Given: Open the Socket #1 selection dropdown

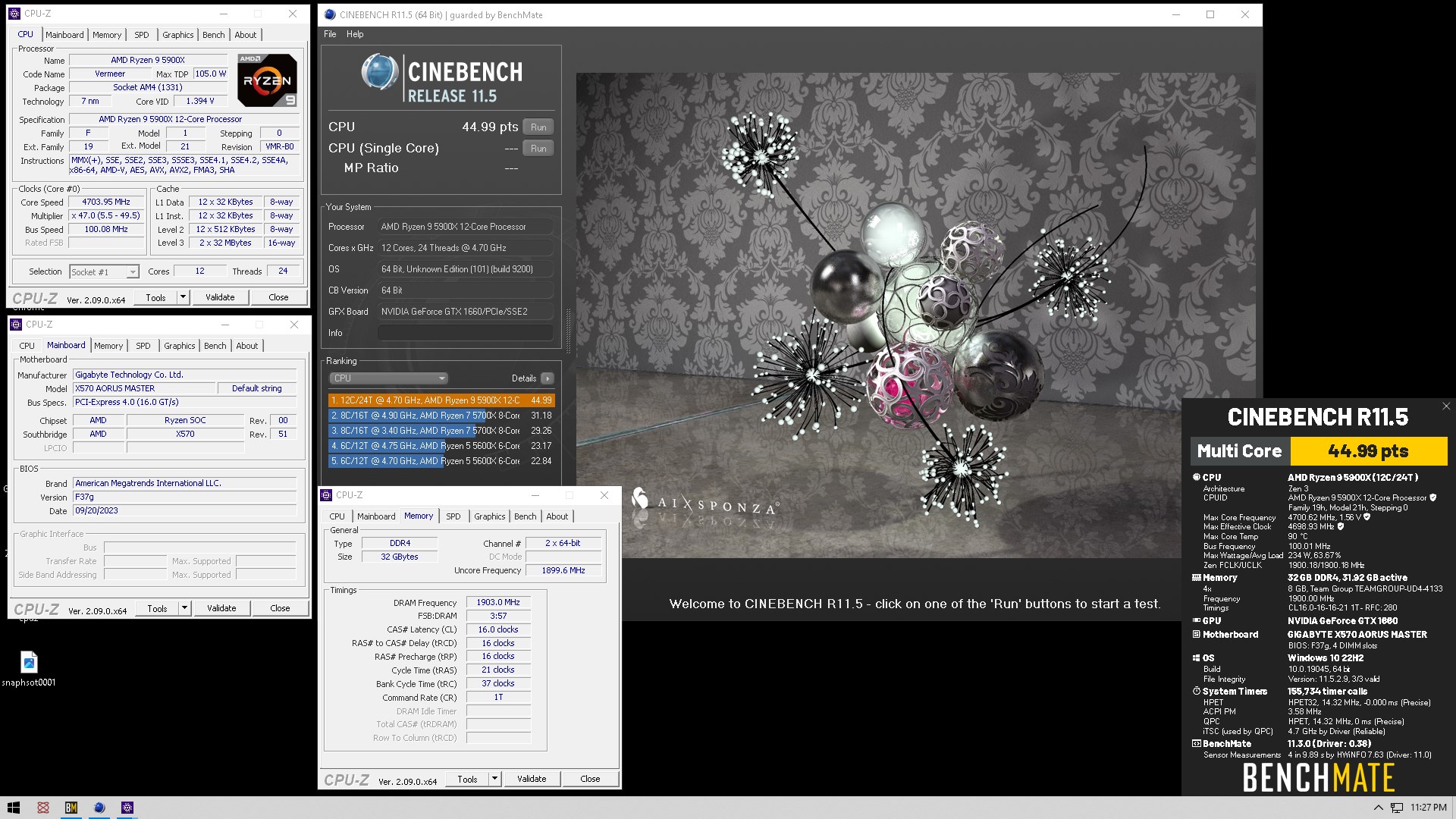Looking at the screenshot, I should tap(104, 271).
